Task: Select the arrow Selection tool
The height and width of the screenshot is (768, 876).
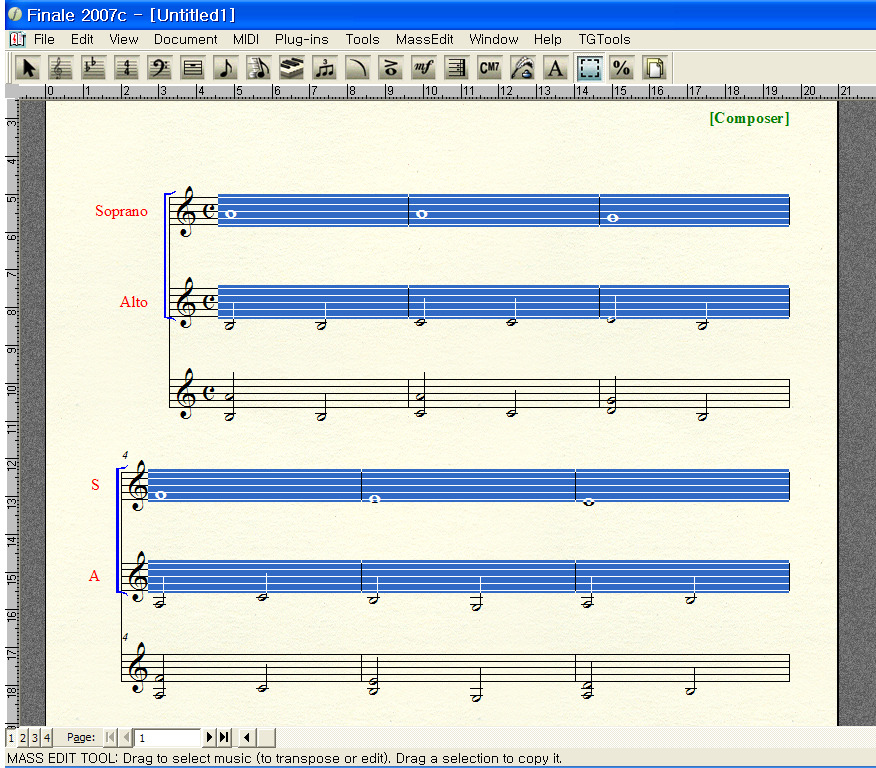Action: pyautogui.click(x=29, y=68)
